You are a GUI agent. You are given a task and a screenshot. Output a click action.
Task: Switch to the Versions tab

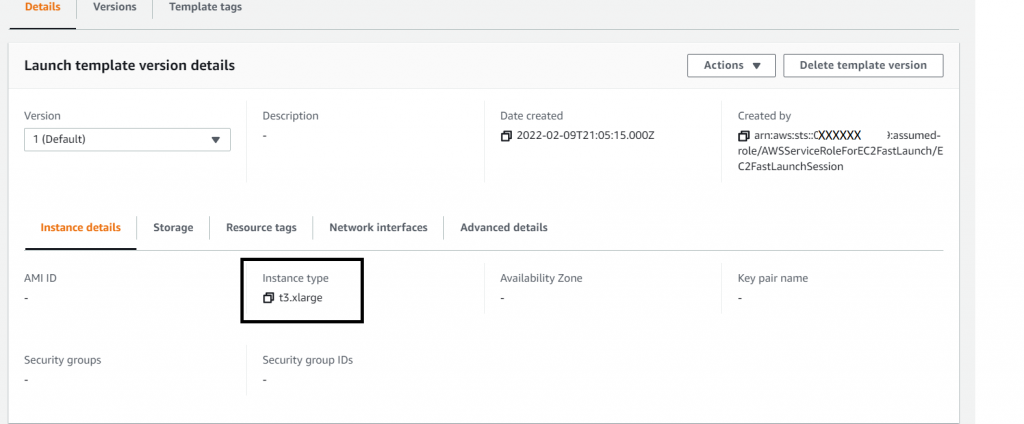115,7
